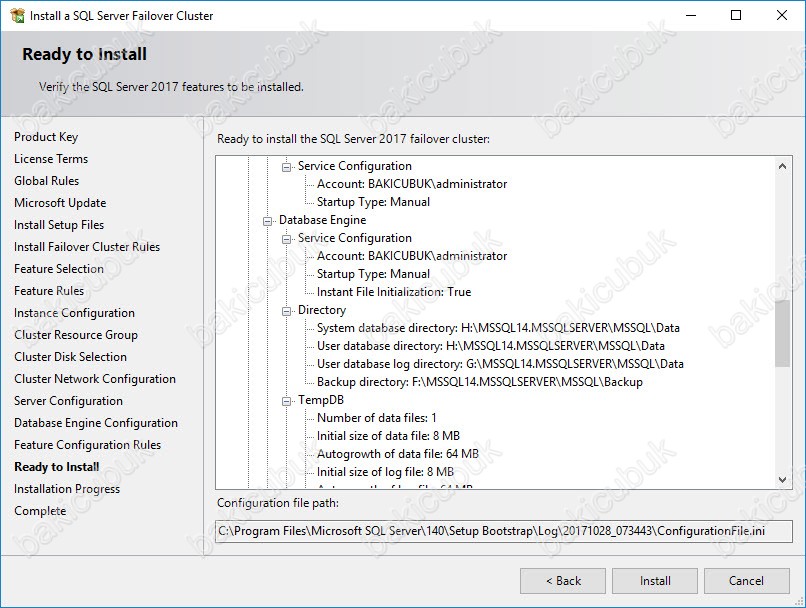Select 'Initial size of data file: 8 MB' row
Viewport: 806px width, 608px height.
point(388,436)
